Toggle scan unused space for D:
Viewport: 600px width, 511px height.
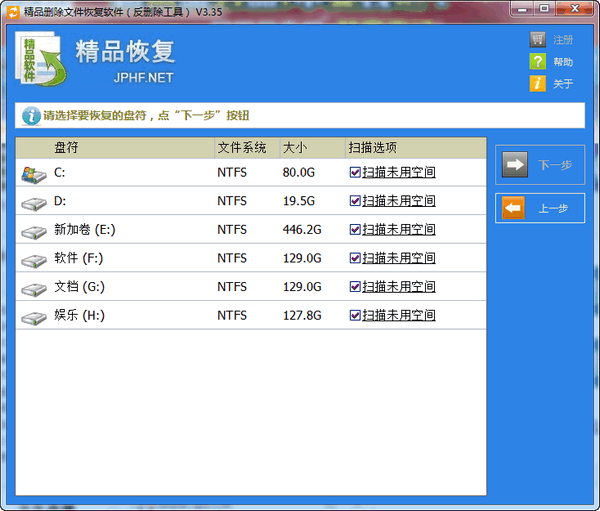[x=355, y=201]
